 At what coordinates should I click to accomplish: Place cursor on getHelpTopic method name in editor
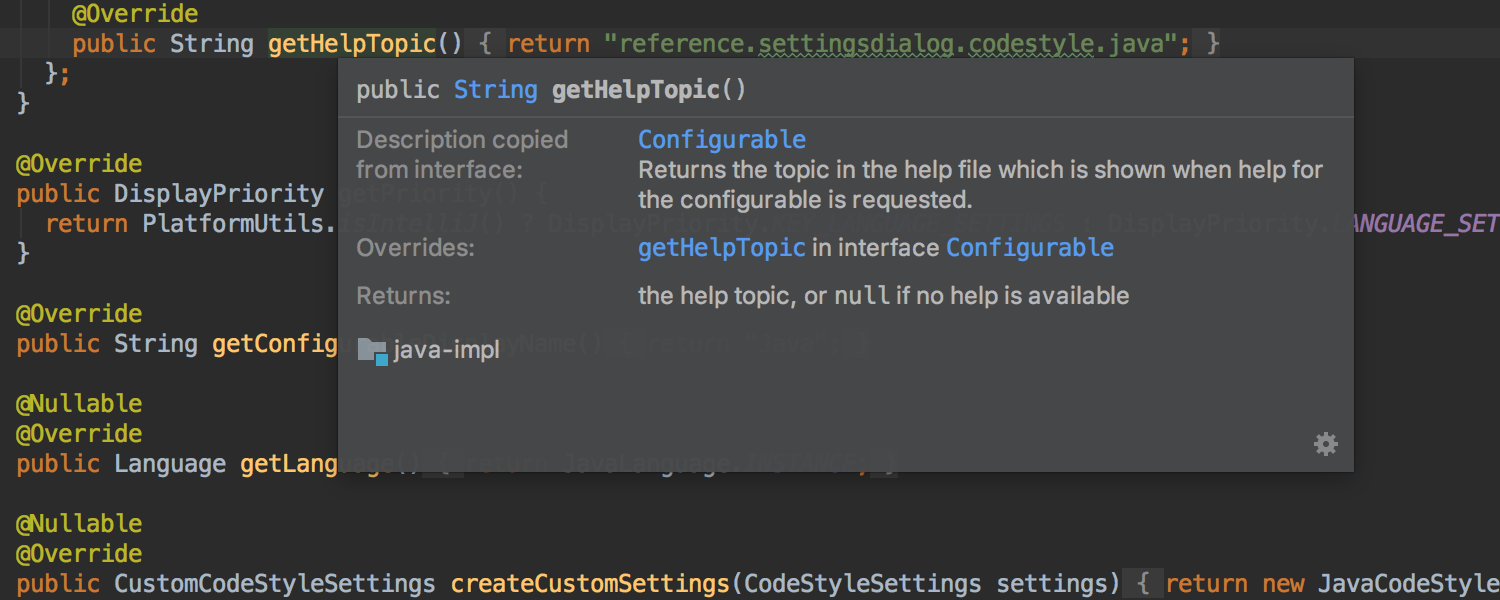point(352,44)
